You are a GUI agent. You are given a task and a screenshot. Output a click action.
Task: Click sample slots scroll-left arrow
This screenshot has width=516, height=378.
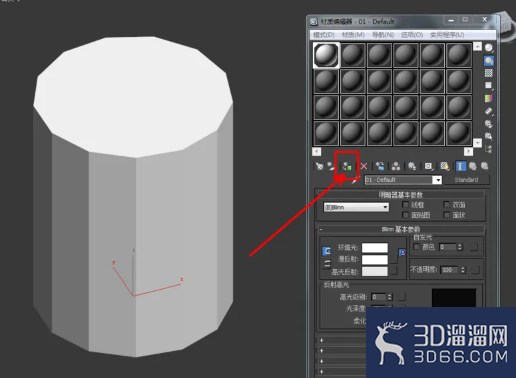click(x=316, y=152)
